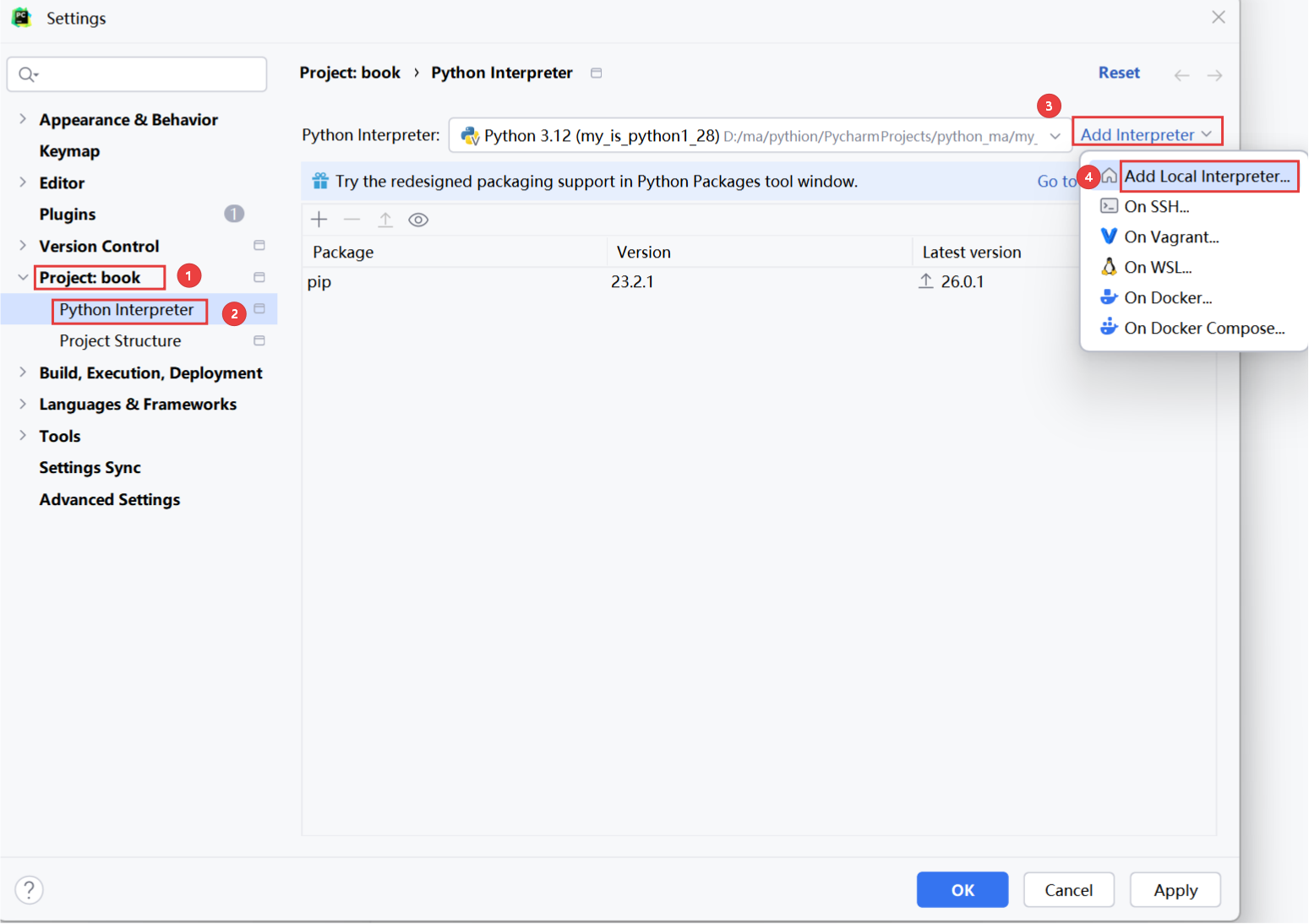Open the Add Interpreter dropdown
This screenshot has height=924, width=1309.
pos(1146,134)
